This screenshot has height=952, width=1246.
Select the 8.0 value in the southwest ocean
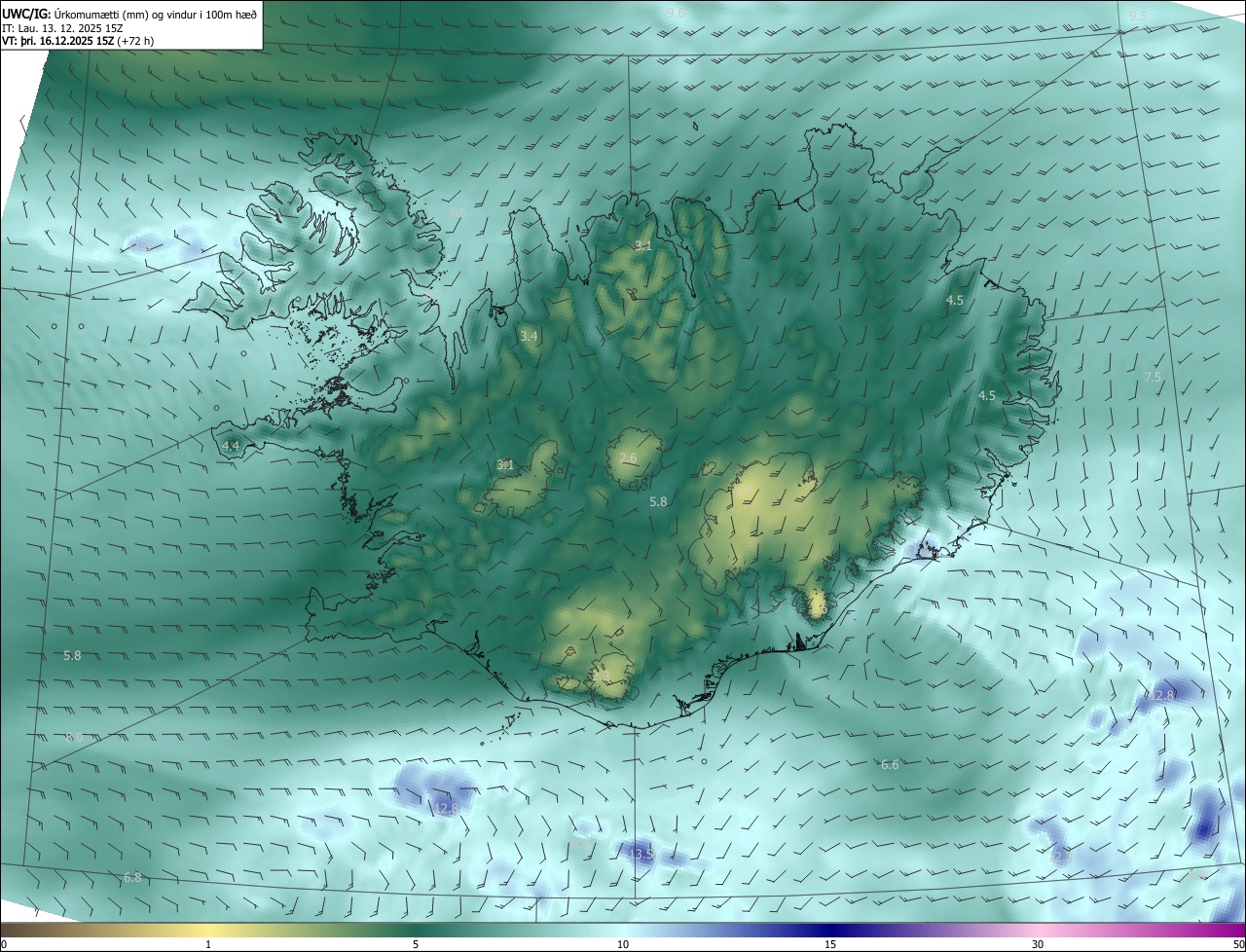click(x=74, y=738)
